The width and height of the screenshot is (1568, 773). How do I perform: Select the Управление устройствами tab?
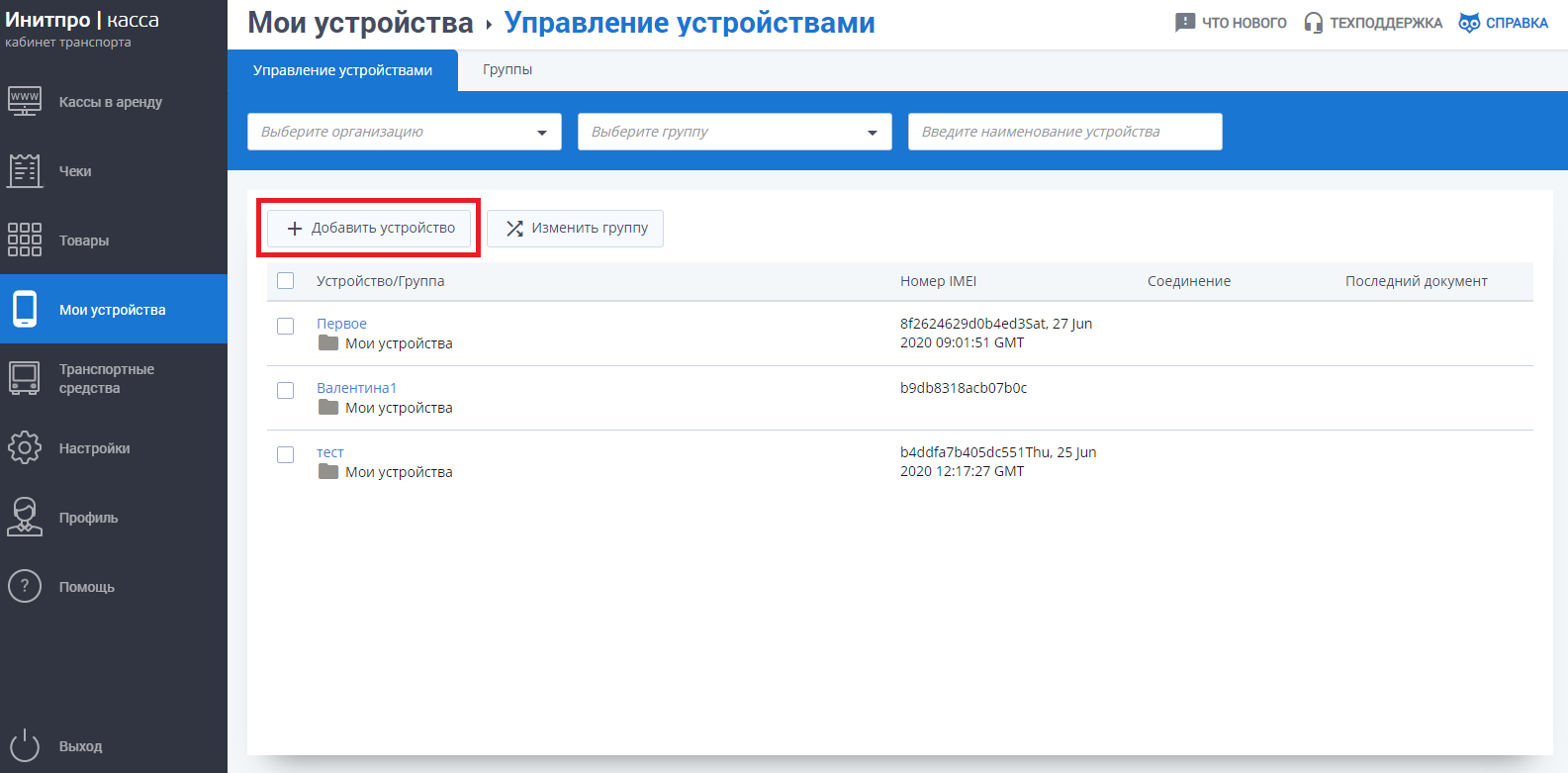342,70
